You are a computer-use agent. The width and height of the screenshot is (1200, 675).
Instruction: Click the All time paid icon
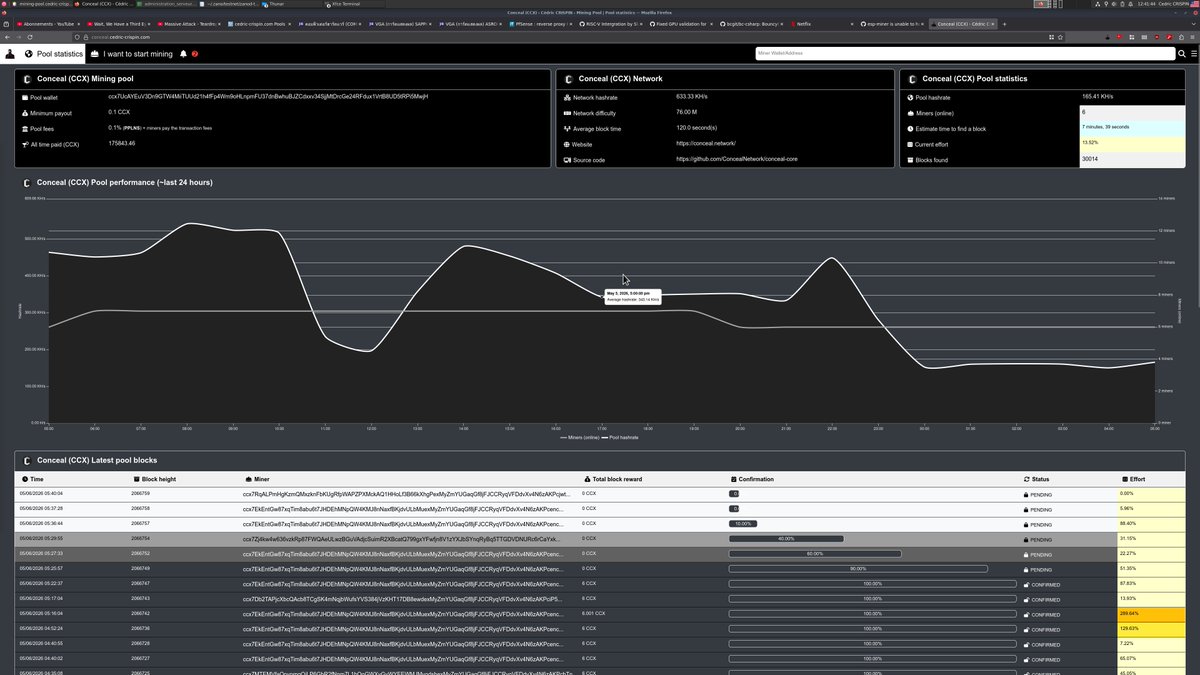[x=24, y=145]
